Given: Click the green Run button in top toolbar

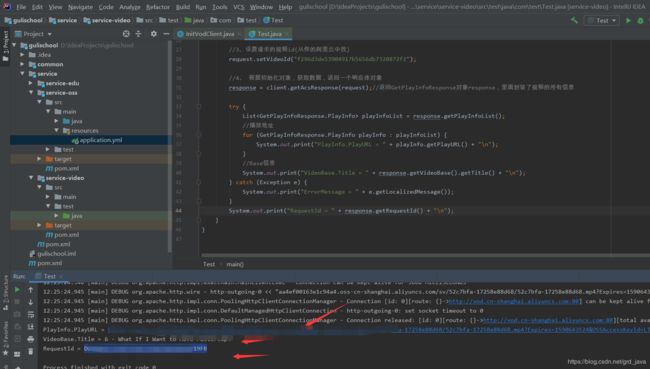Looking at the screenshot, I should click(x=628, y=20).
